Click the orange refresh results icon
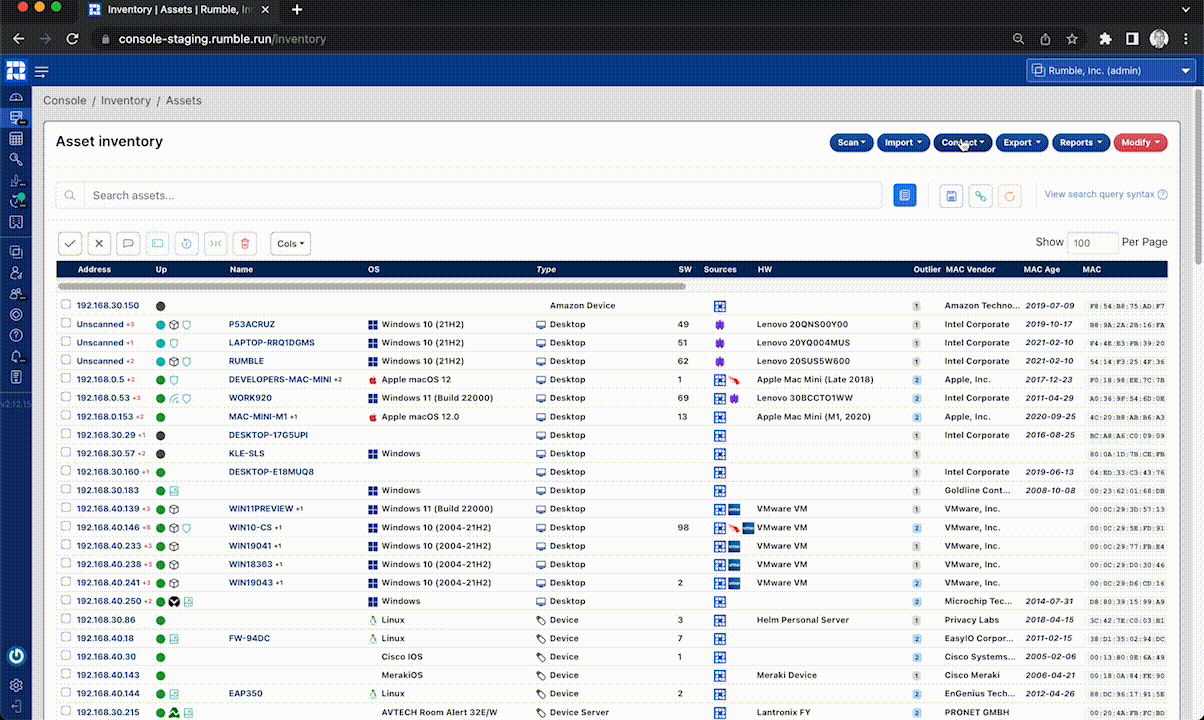Viewport: 1204px width, 720px height. (1009, 196)
